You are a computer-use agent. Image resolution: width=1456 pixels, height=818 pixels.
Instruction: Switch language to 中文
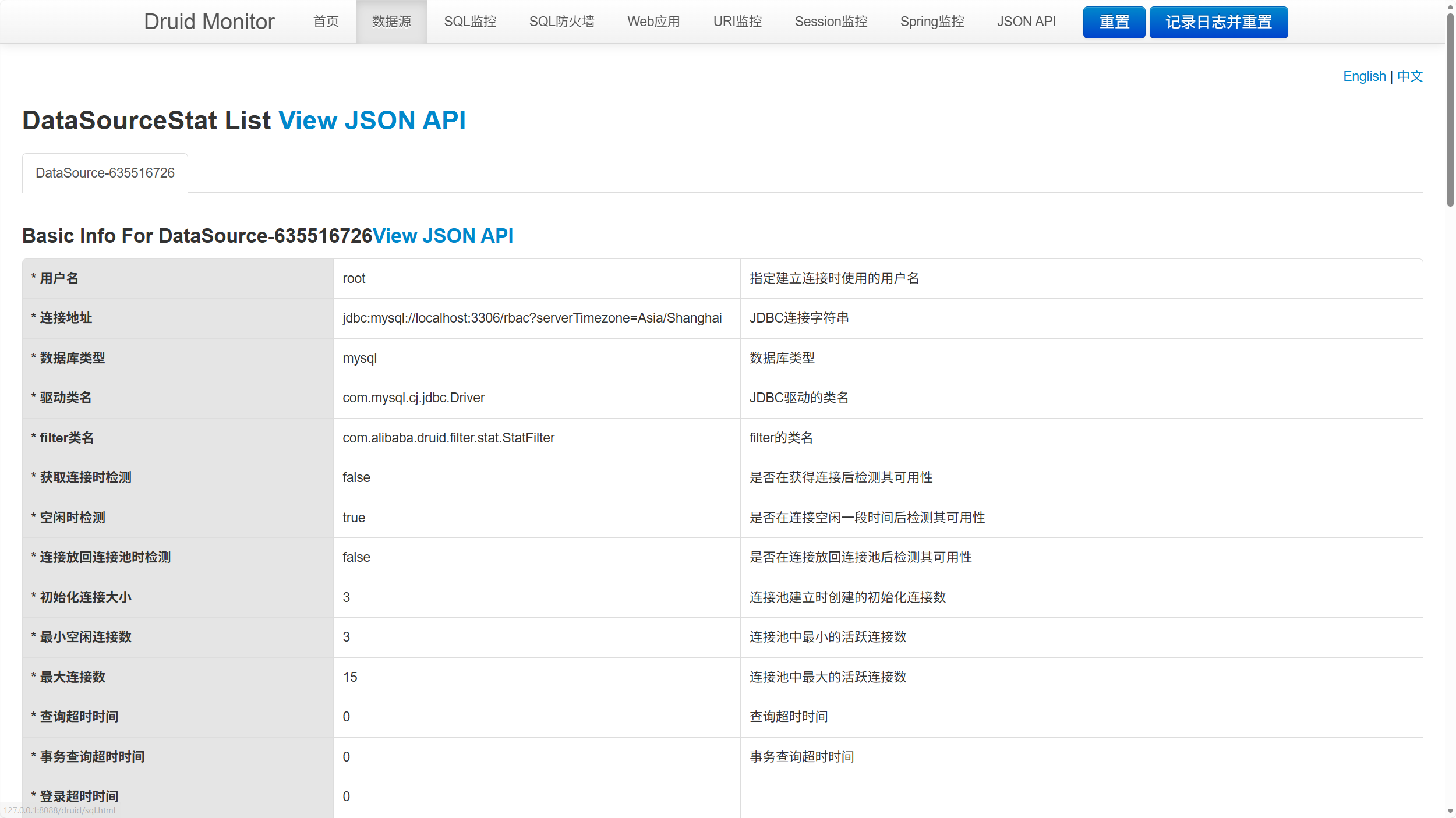[x=1409, y=76]
